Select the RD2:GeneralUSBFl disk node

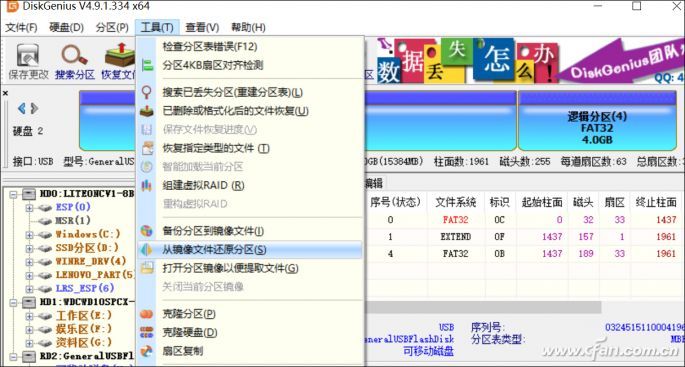click(86, 356)
